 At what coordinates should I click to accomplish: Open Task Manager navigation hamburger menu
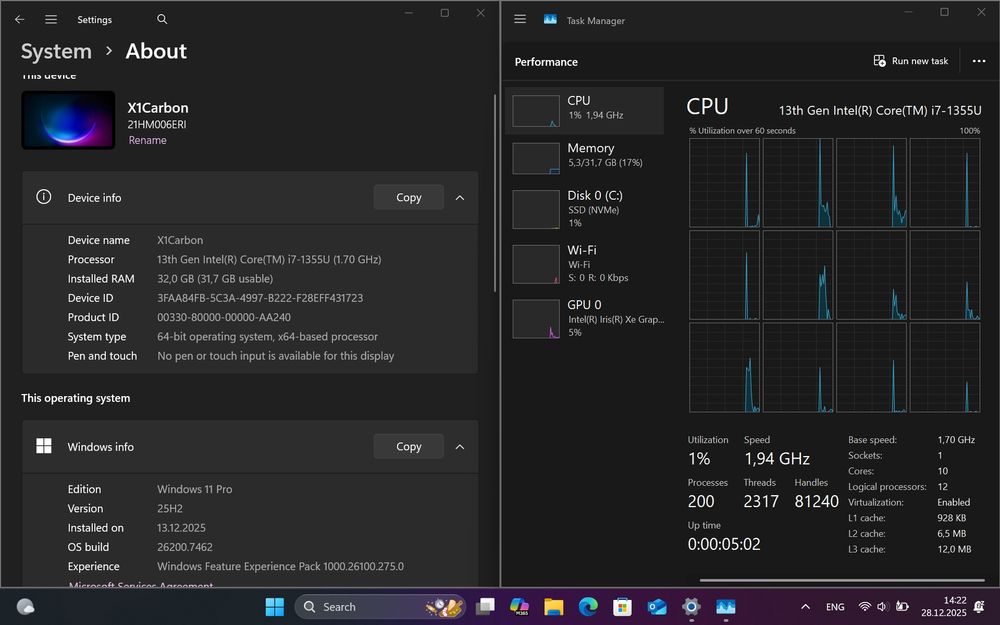click(x=520, y=19)
